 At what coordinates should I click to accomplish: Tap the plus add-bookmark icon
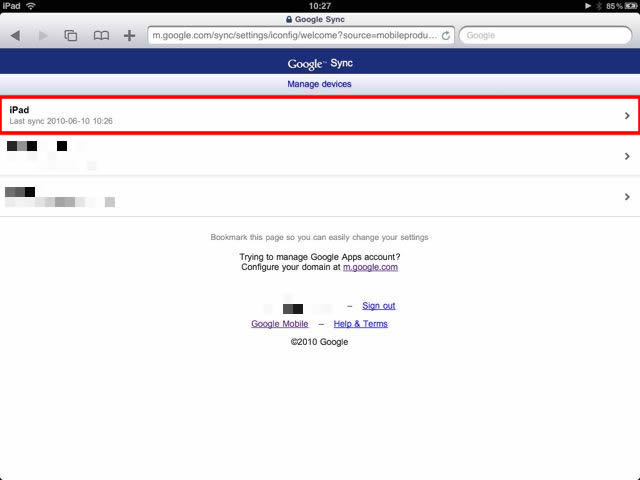pyautogui.click(x=129, y=36)
